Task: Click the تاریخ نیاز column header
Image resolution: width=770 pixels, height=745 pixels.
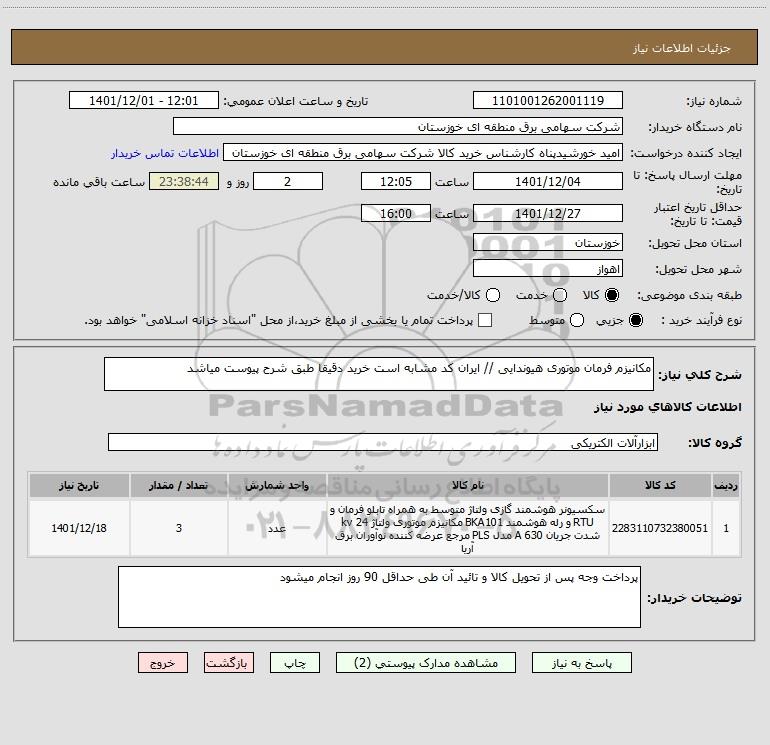Action: tap(79, 485)
